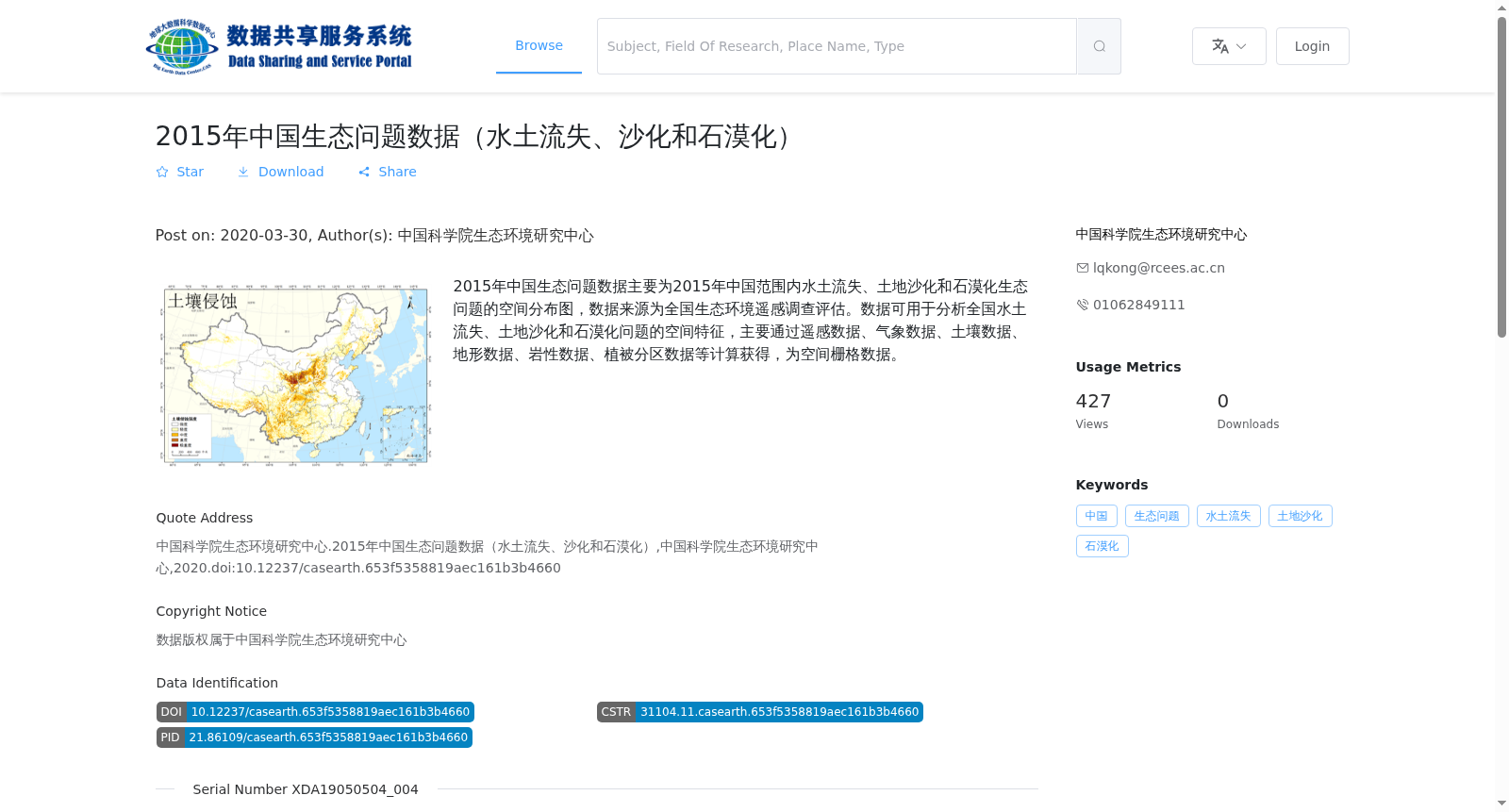Click the Data Sharing and Service Portal logo
The width and height of the screenshot is (1509, 812).
click(279, 46)
